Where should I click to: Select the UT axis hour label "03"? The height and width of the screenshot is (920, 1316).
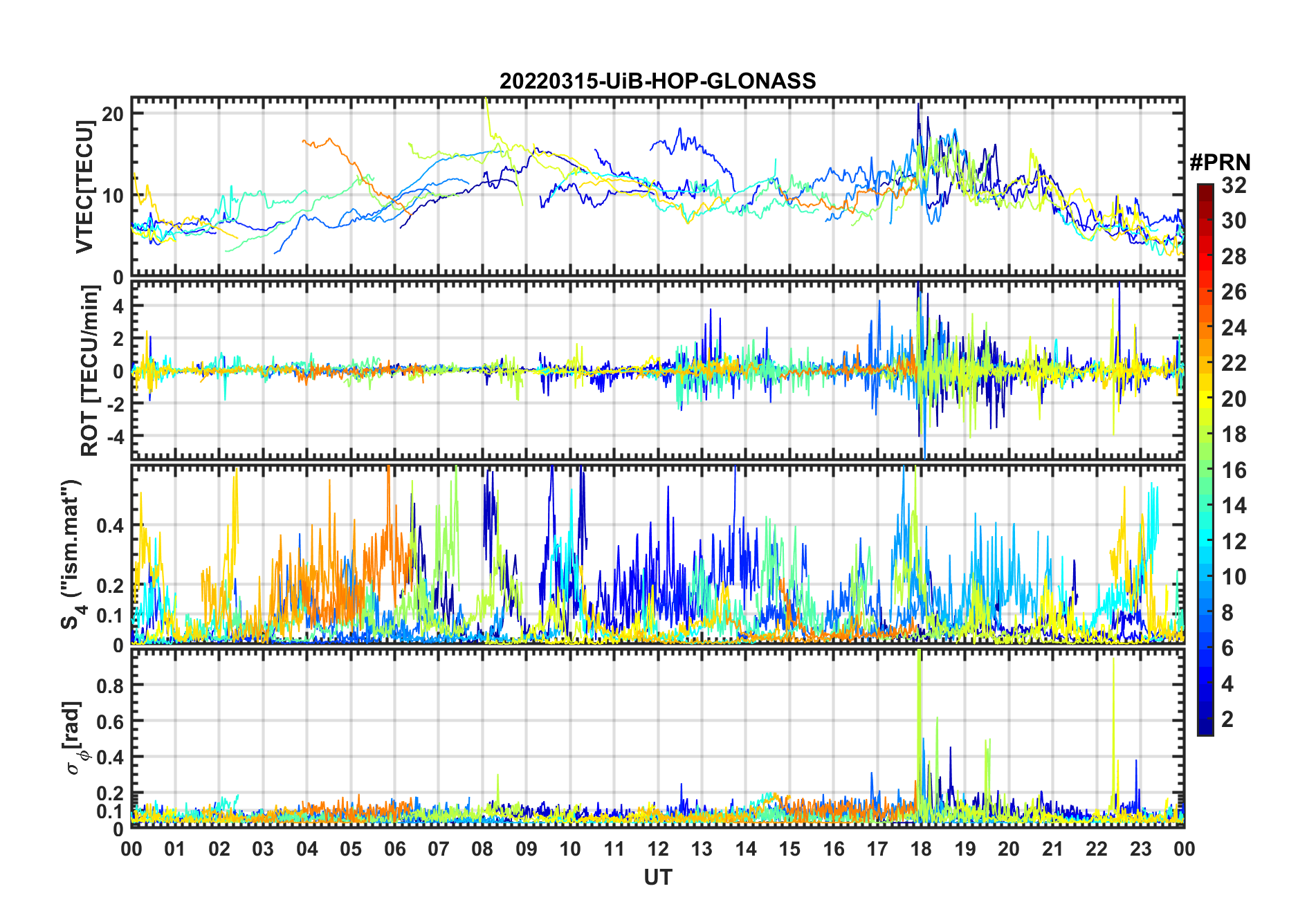[263, 849]
